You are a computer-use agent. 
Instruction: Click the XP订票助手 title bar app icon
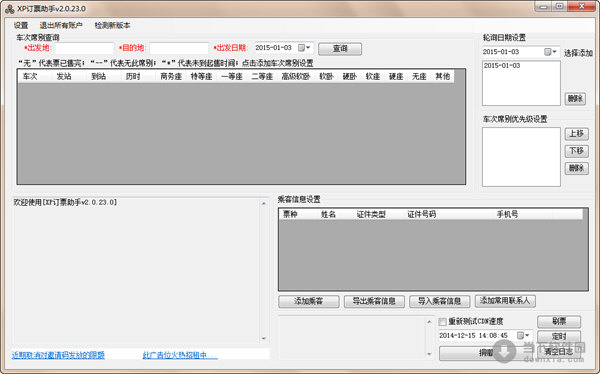click(10, 8)
